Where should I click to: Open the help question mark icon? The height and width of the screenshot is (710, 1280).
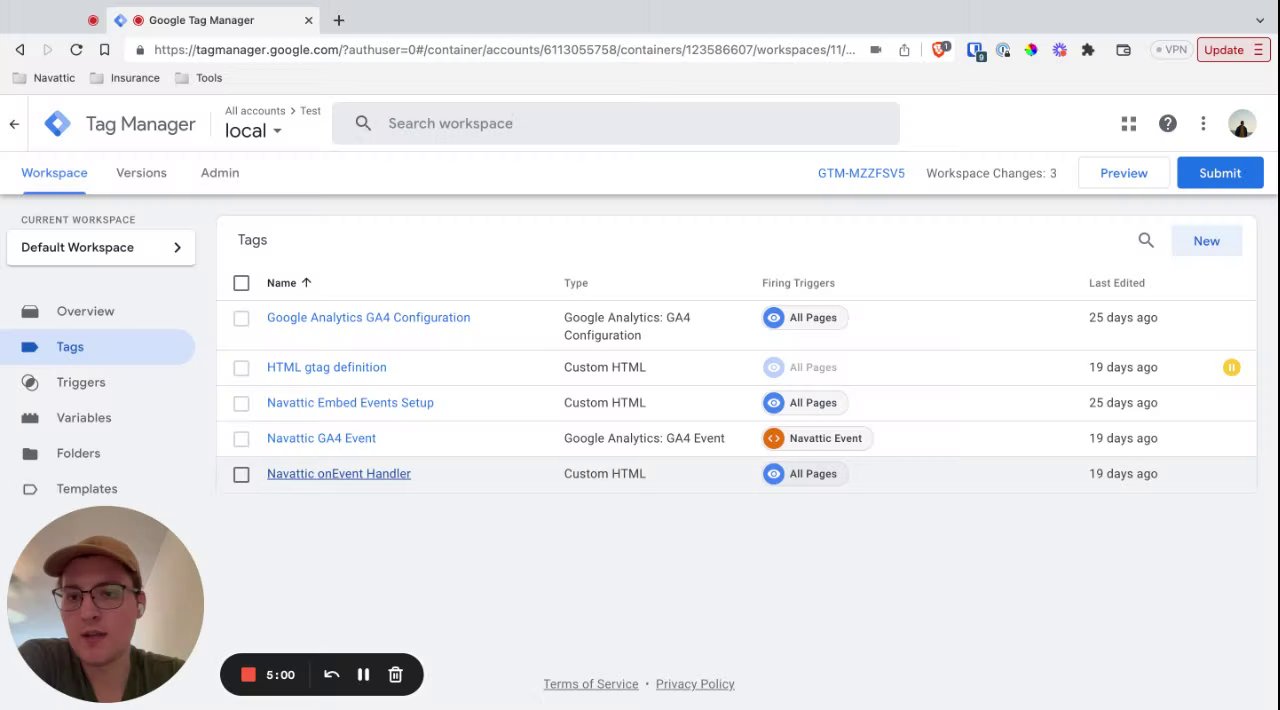[1167, 124]
